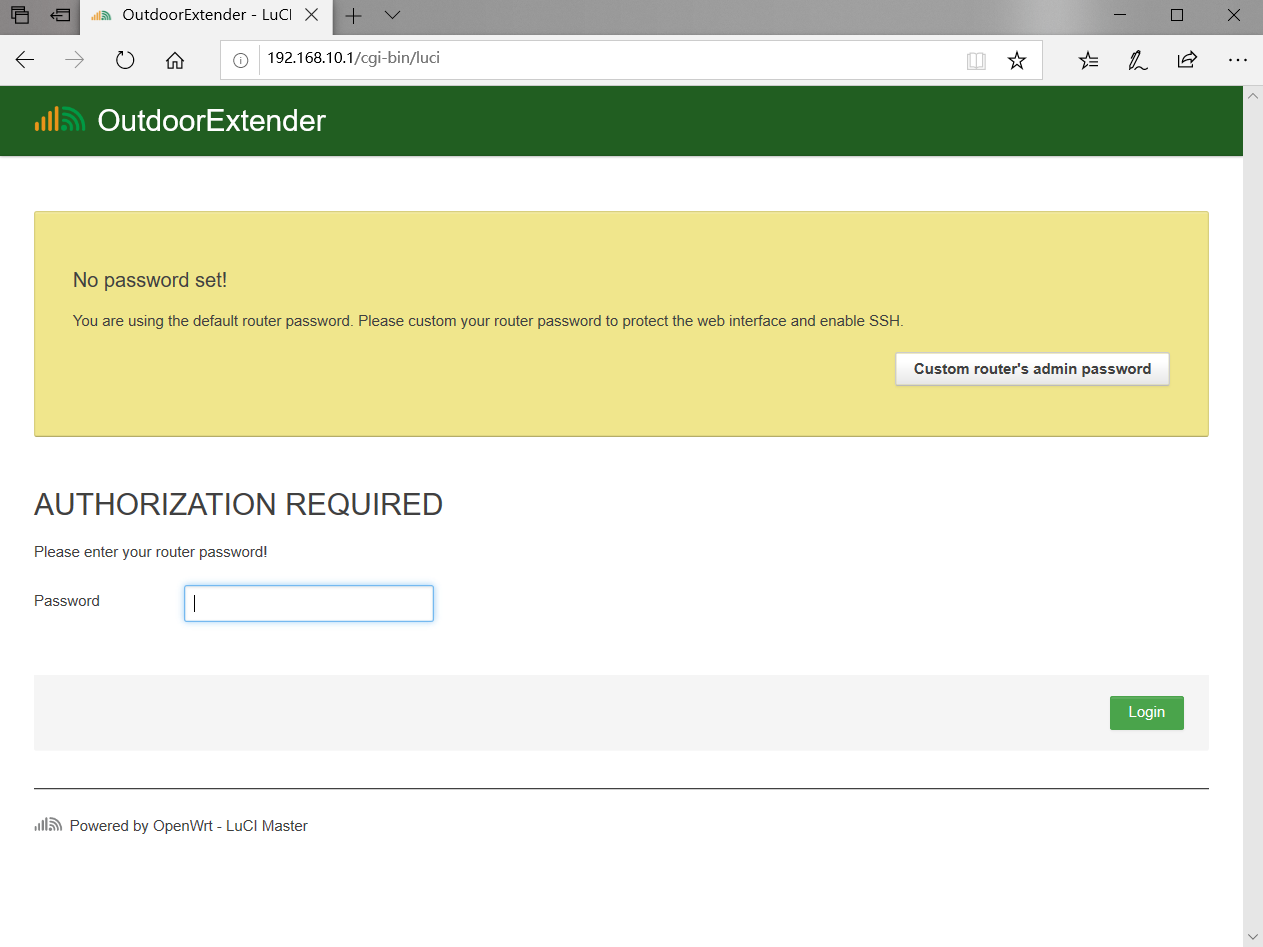The width and height of the screenshot is (1263, 947).
Task: Click the browser Back arrow
Action: 25,60
